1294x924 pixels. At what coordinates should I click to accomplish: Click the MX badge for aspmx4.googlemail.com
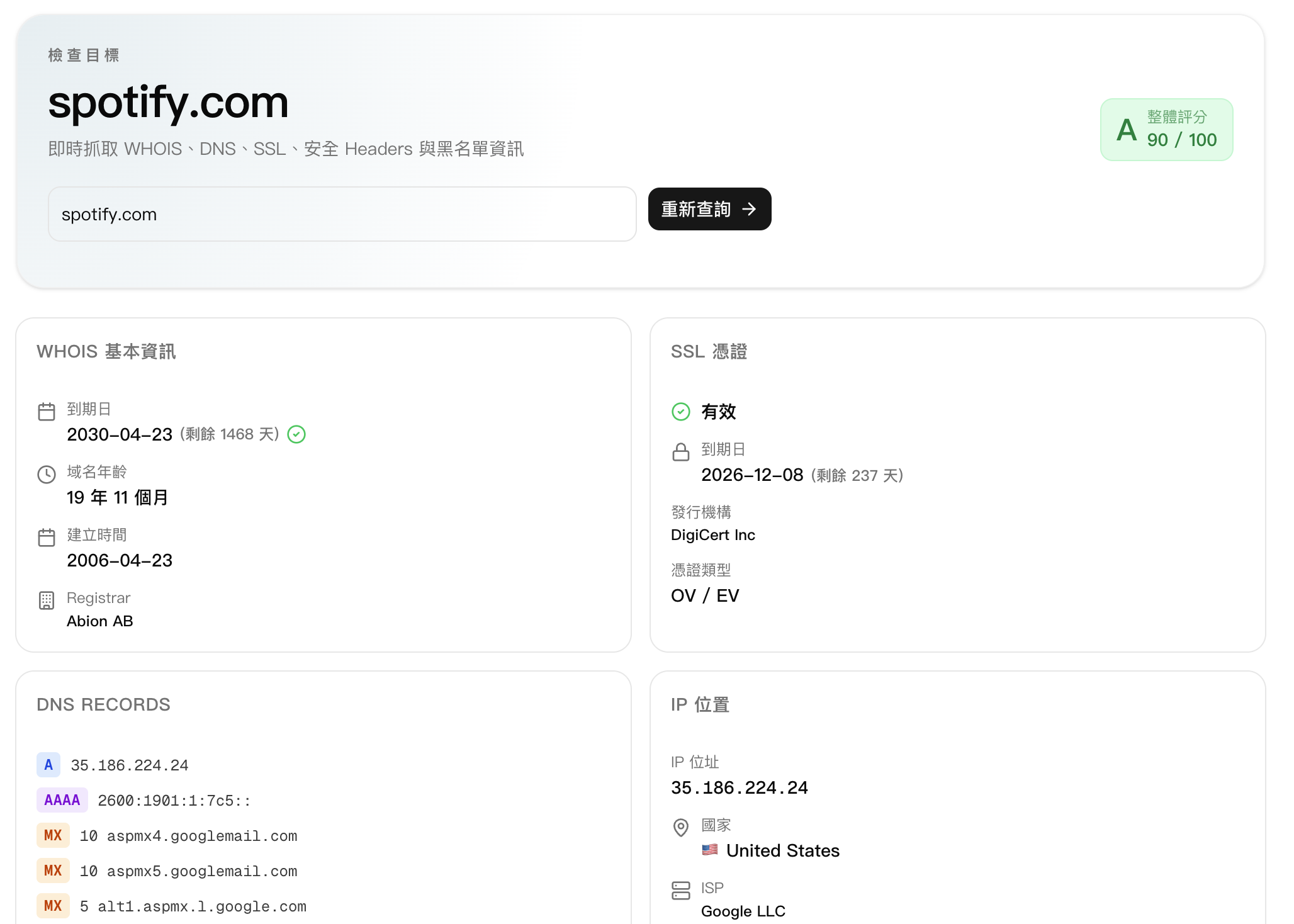coord(53,835)
